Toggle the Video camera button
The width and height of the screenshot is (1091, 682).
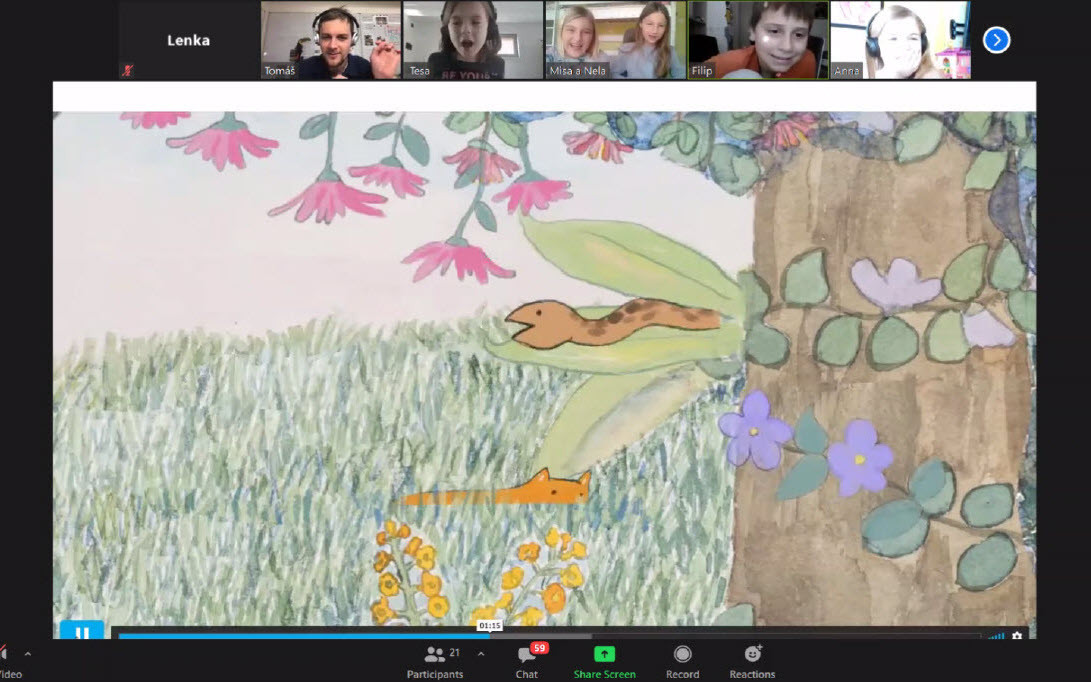8,662
